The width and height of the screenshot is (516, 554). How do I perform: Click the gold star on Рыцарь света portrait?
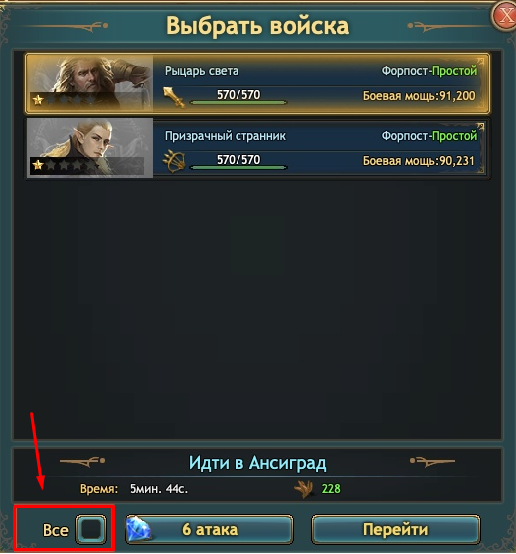38,100
